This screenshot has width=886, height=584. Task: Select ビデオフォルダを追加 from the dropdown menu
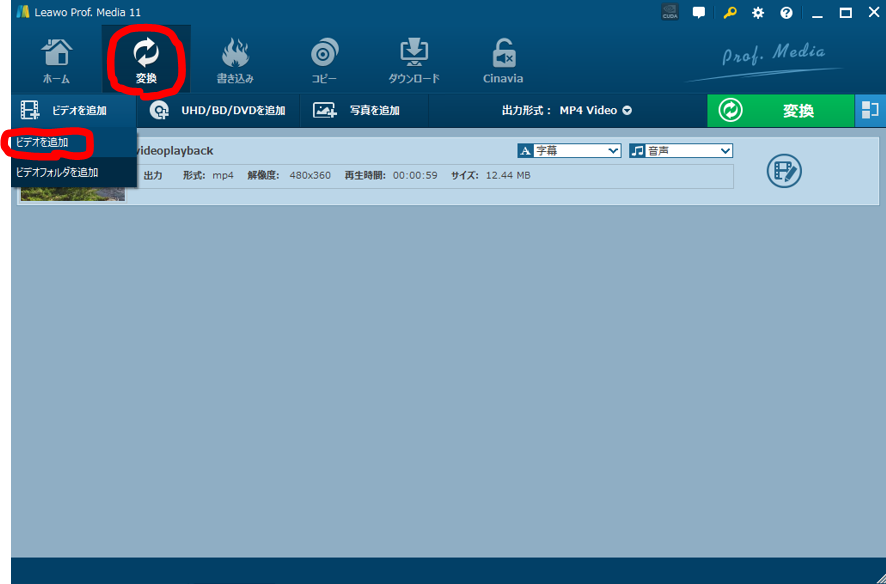pos(57,172)
